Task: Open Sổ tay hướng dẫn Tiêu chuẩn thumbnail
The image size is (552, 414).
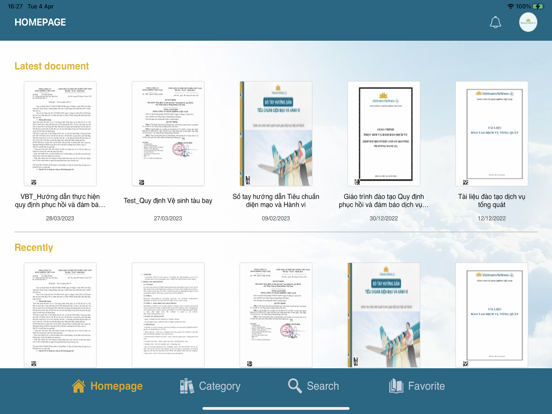Action: click(x=276, y=134)
